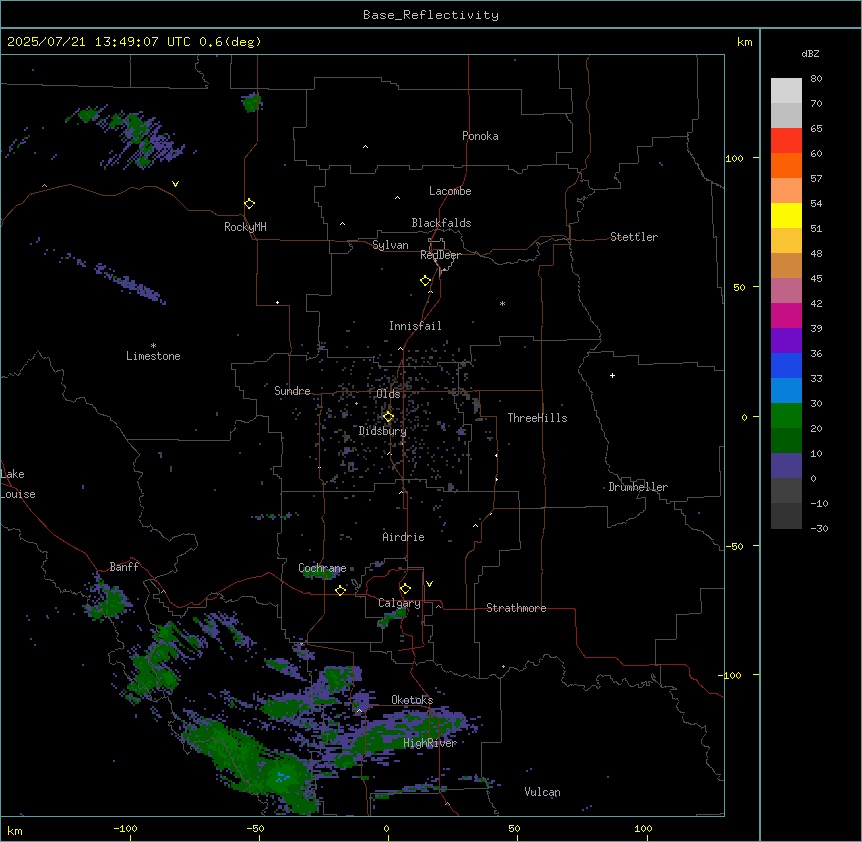
Task: Pick the light gray 70-80 dBZ legend swatch
Action: click(x=786, y=91)
